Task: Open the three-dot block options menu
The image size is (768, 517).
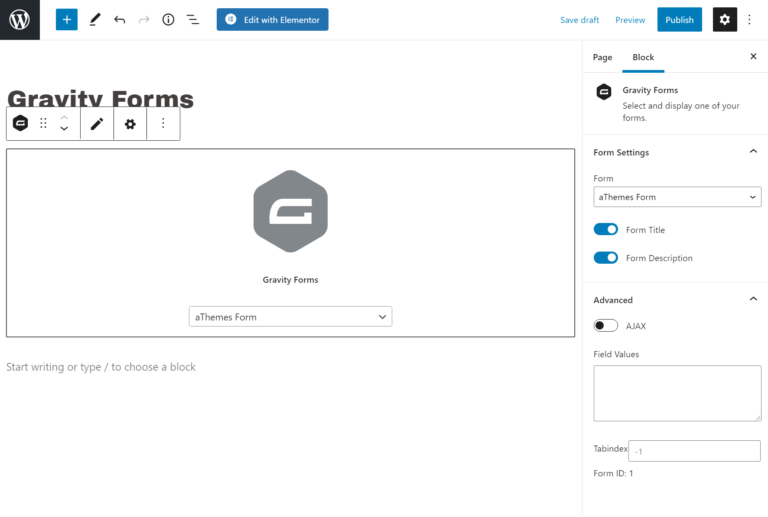Action: point(163,124)
